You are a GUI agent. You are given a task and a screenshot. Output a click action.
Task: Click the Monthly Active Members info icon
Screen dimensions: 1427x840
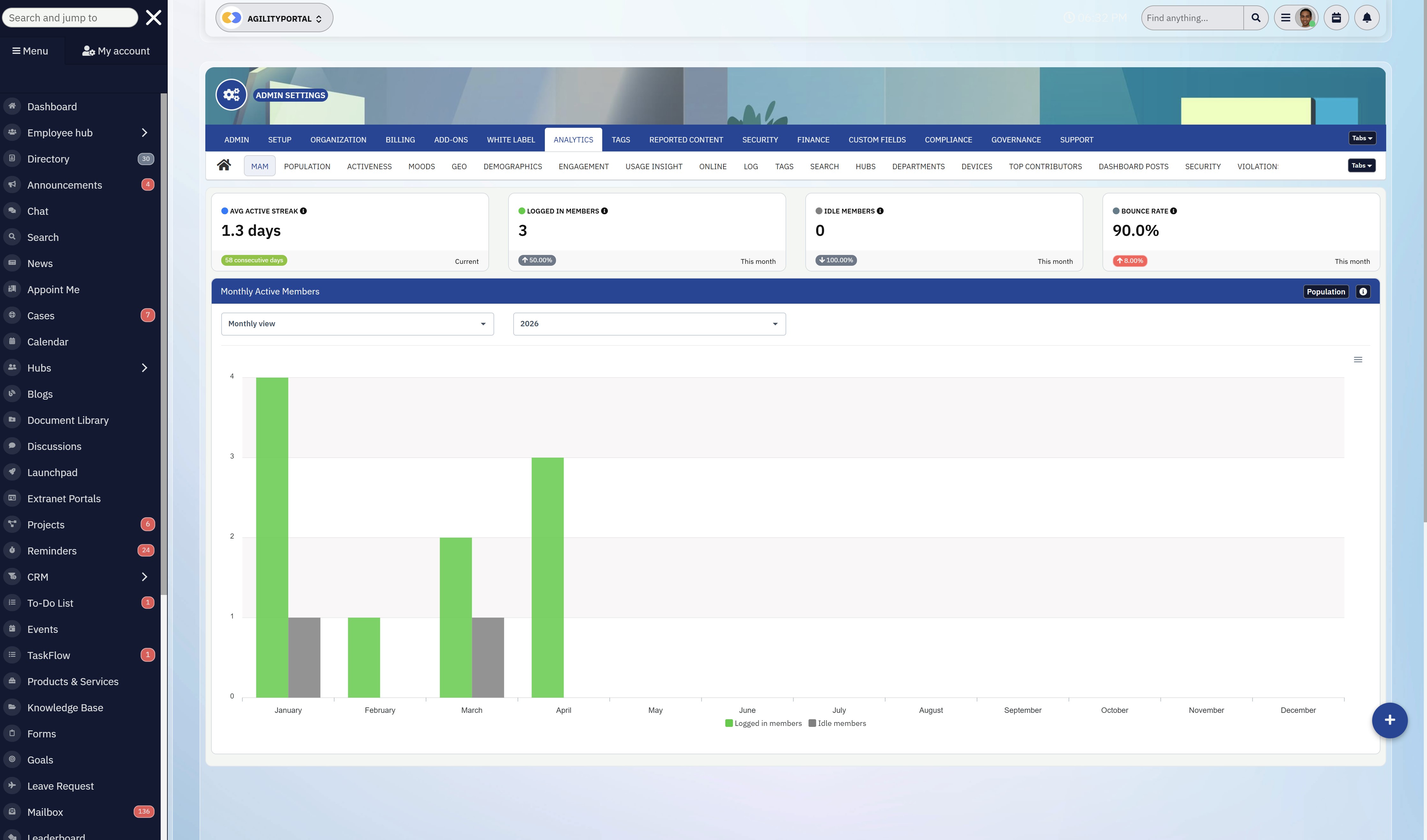1363,292
